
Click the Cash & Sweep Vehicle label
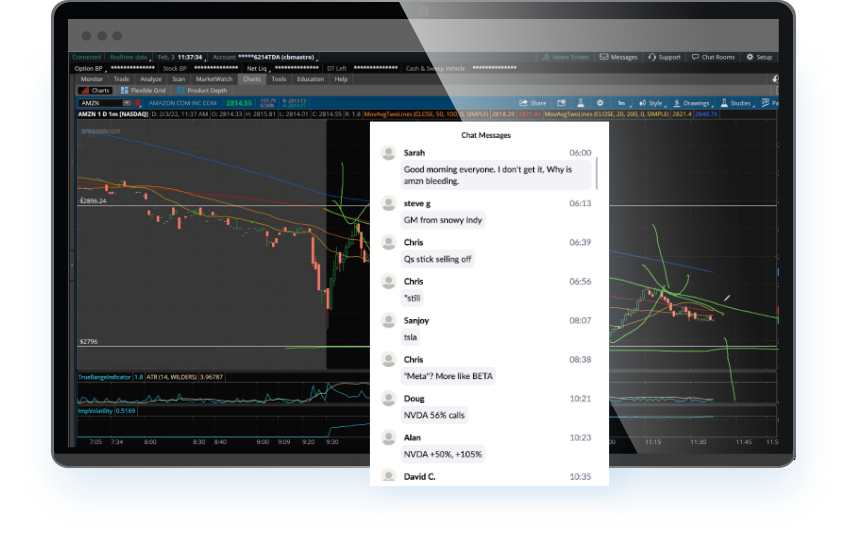[435, 68]
